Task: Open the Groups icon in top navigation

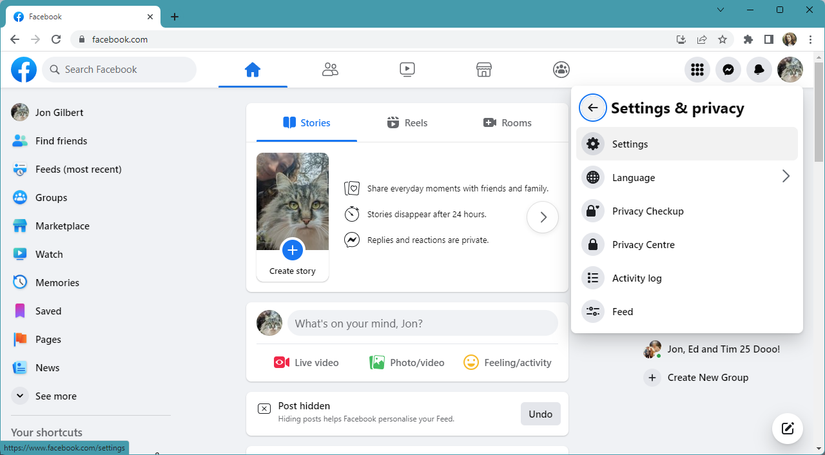Action: [x=561, y=69]
